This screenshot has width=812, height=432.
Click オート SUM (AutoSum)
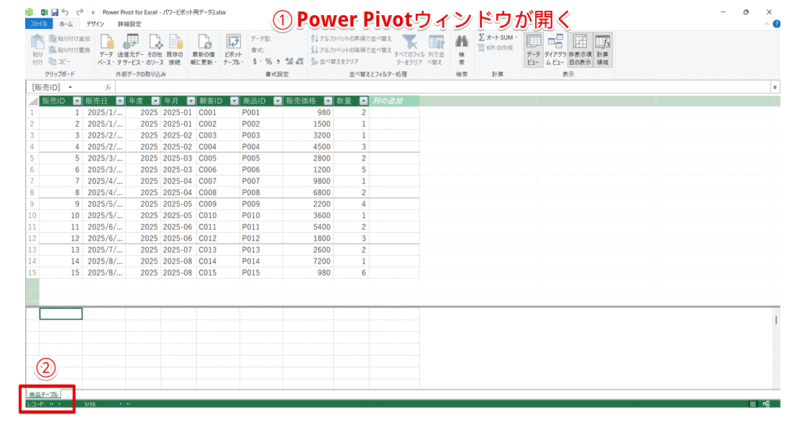[498, 37]
